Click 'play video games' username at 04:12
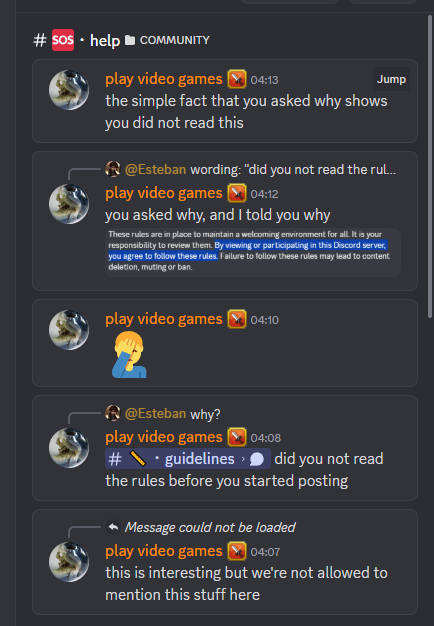Viewport: 434px width, 626px height. (164, 193)
